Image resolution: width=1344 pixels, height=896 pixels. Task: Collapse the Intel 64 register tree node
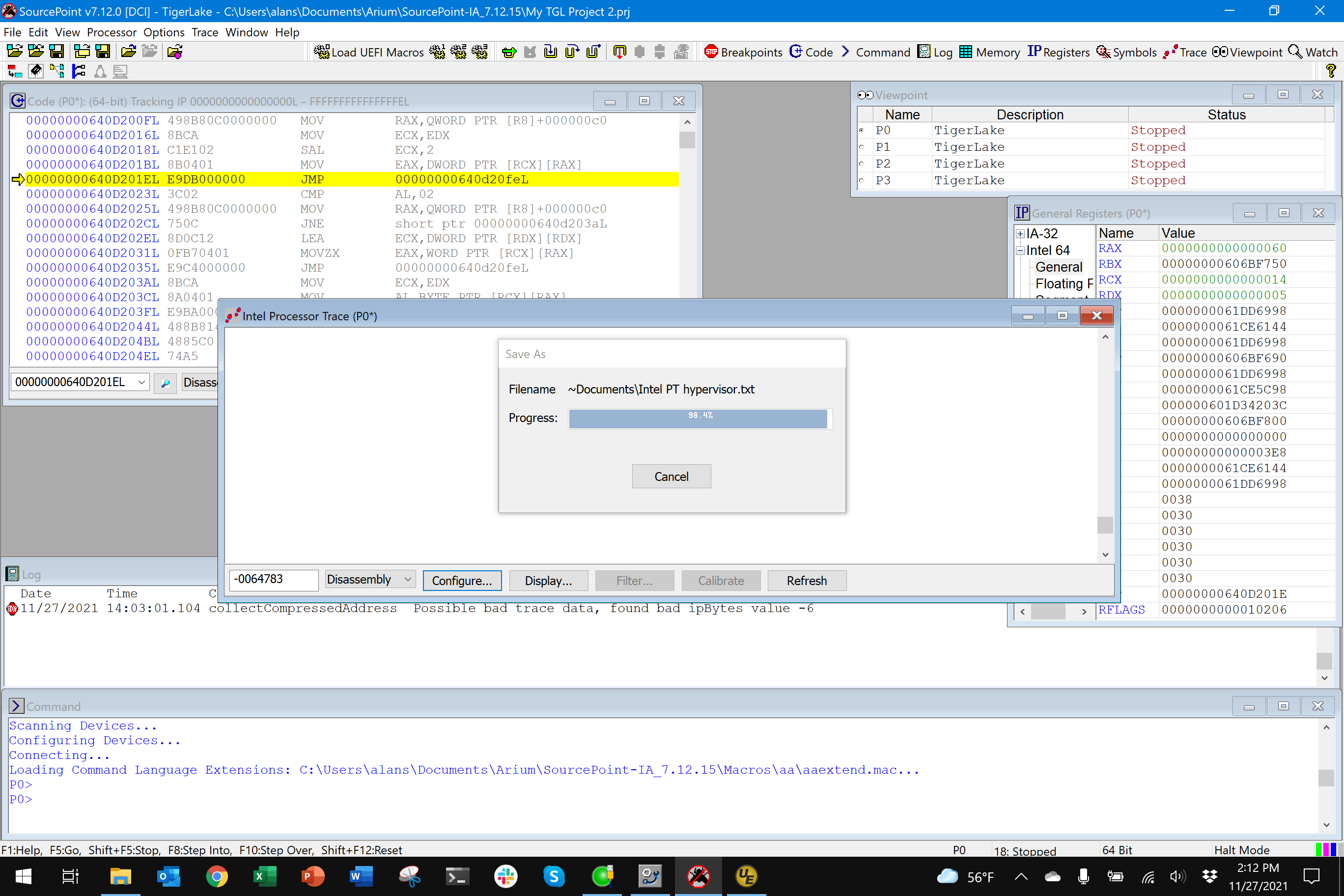[1020, 251]
